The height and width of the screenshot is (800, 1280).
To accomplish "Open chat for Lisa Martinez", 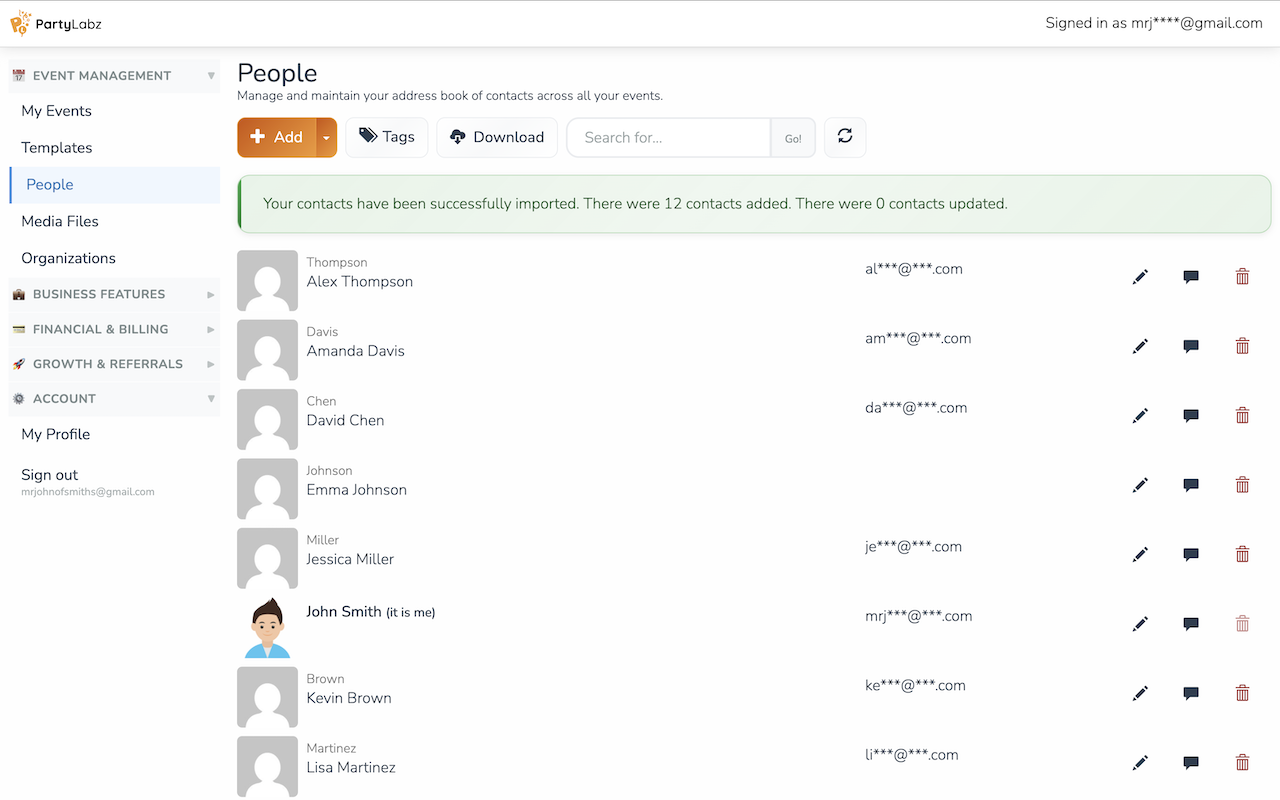I will [x=1191, y=763].
